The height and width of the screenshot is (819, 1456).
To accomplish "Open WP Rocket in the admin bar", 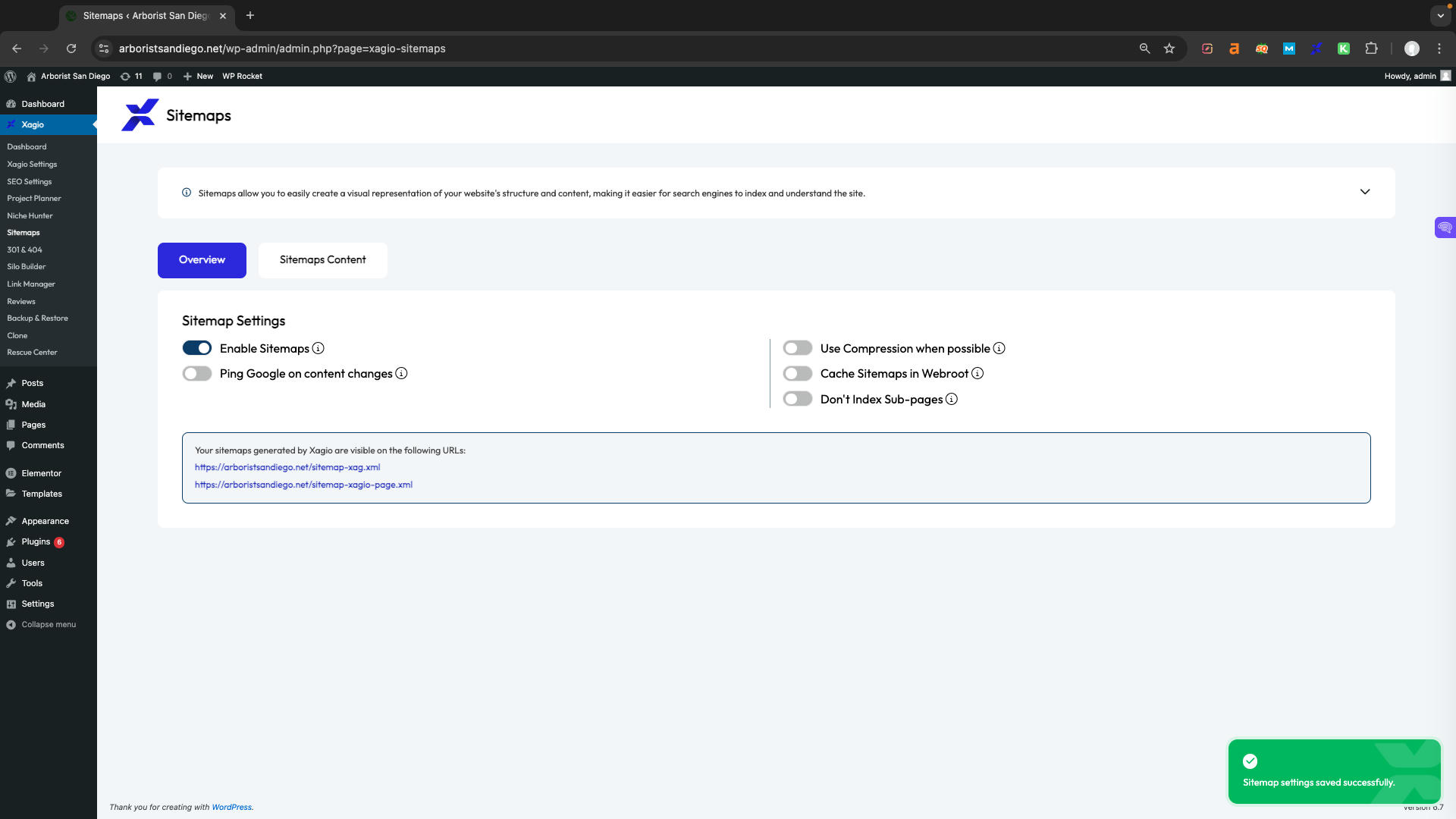I will coord(242,77).
